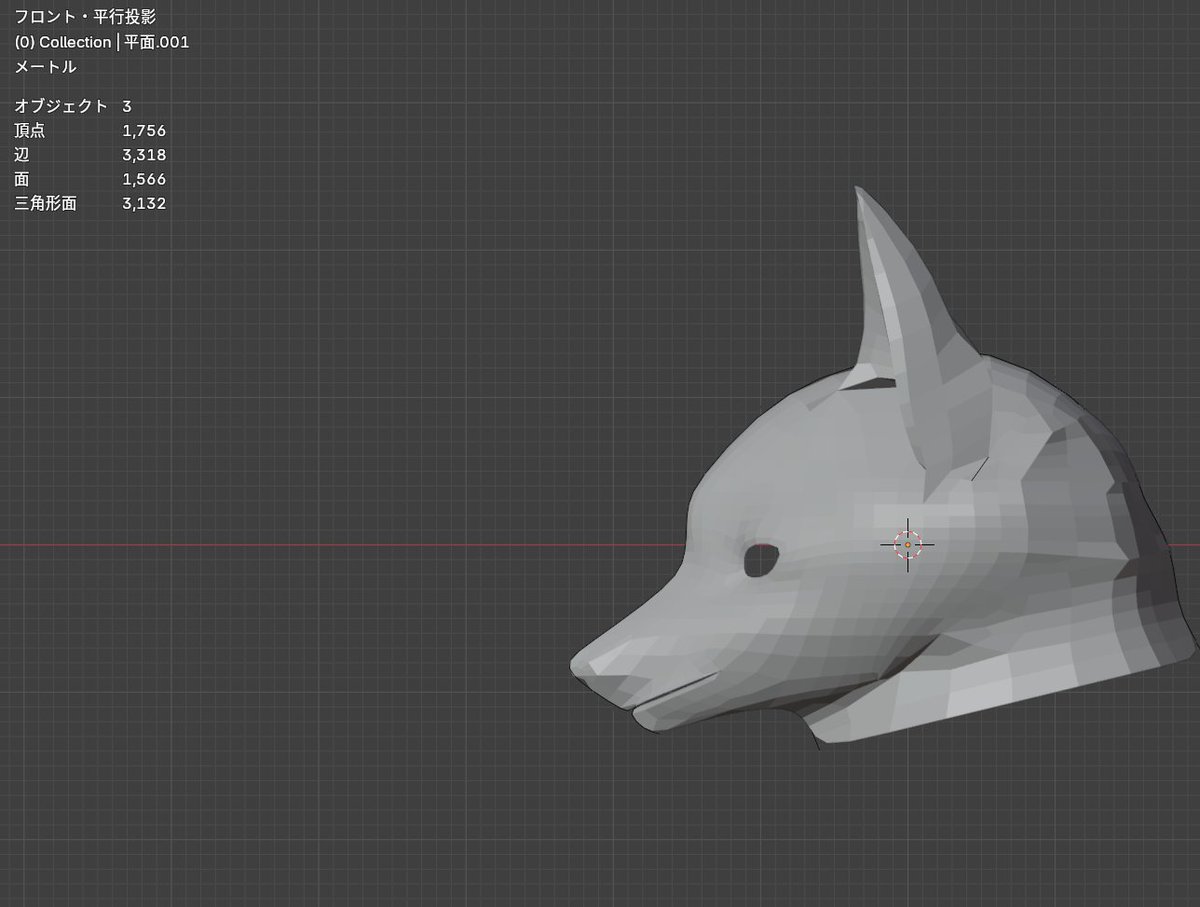This screenshot has width=1200, height=907.
Task: Click the '三角形面' statistics label
Action: (45, 204)
